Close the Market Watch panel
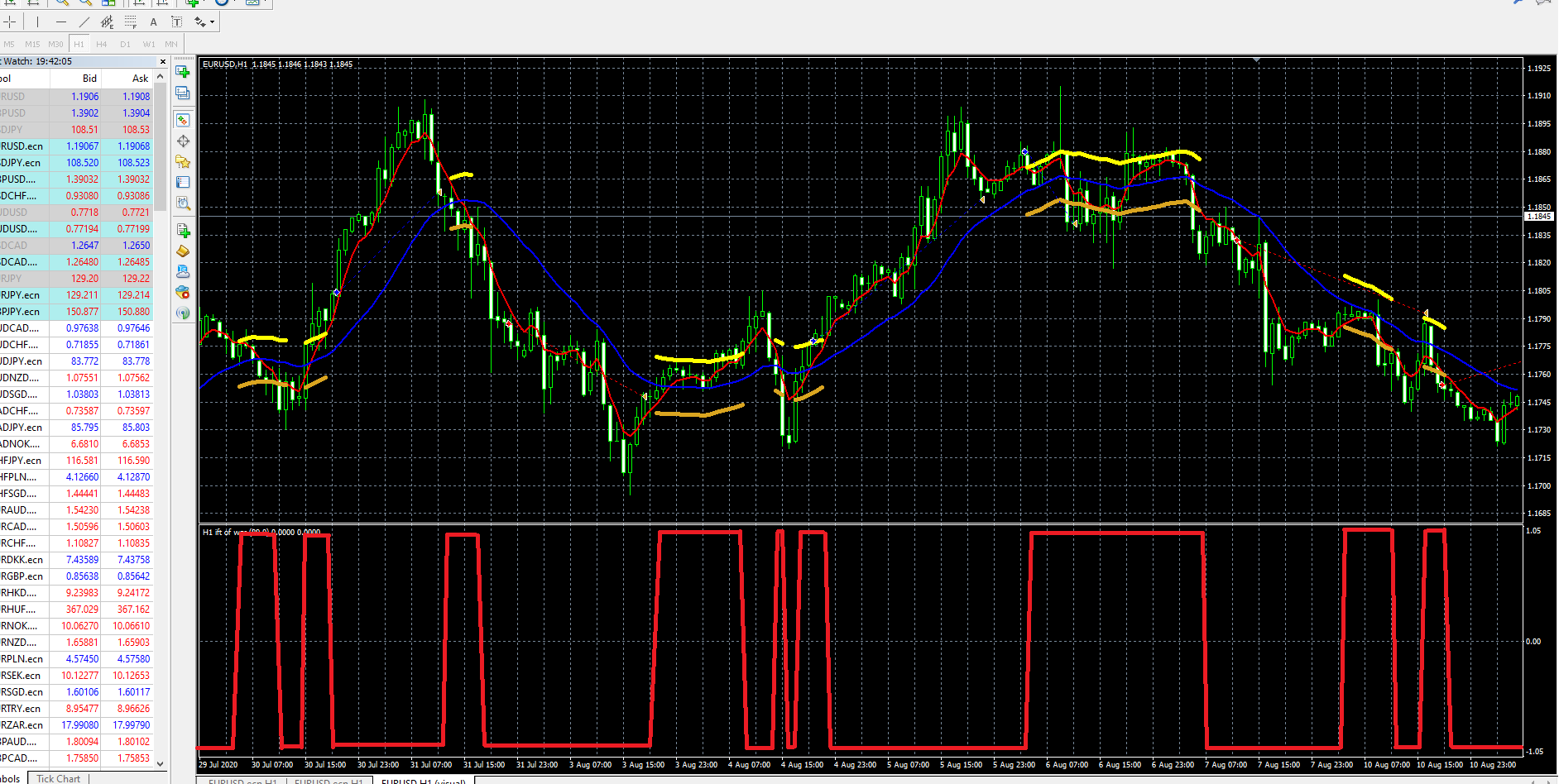Viewport: 1559px width, 784px height. (x=162, y=61)
